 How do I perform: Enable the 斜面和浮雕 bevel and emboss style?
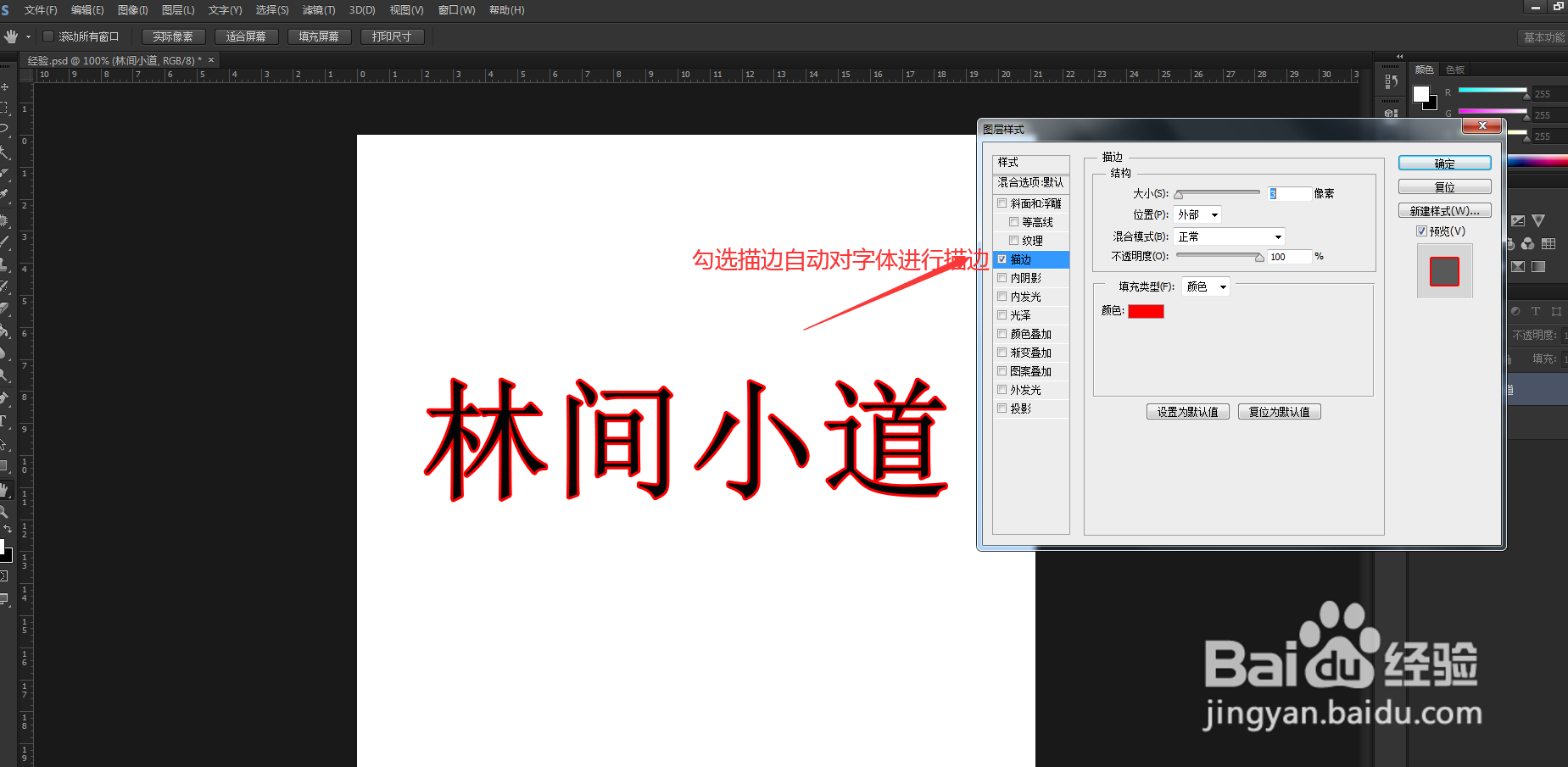point(1002,203)
